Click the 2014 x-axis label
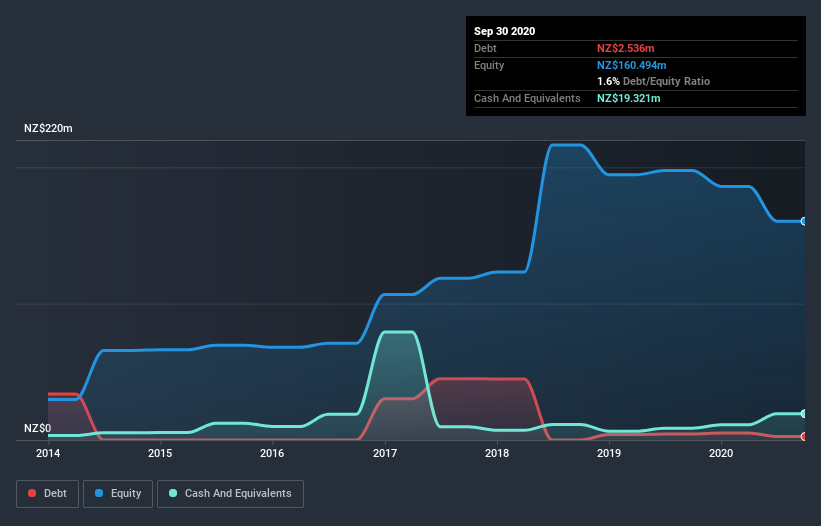 tap(48, 453)
